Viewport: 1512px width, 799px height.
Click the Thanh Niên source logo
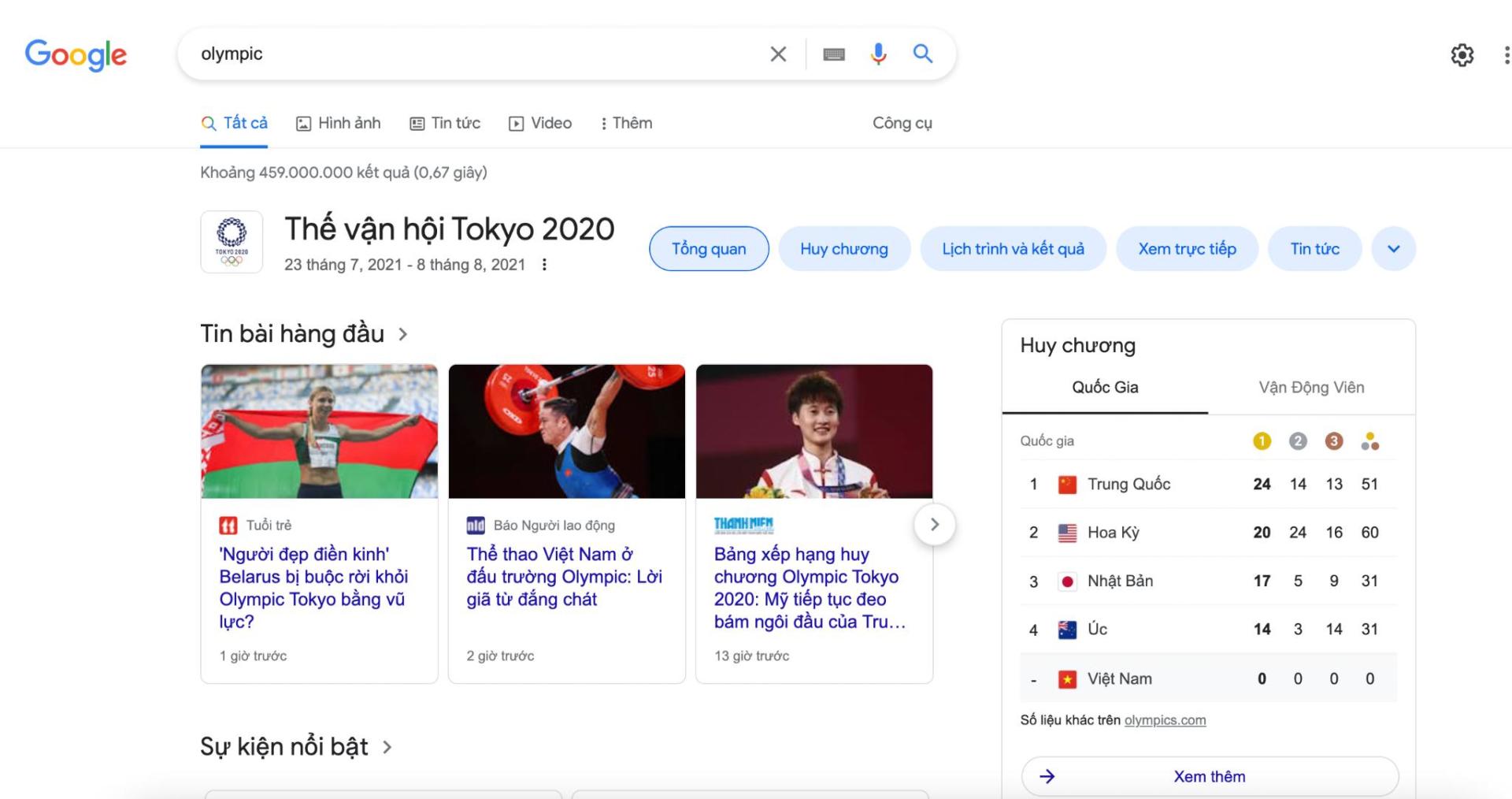(x=743, y=525)
